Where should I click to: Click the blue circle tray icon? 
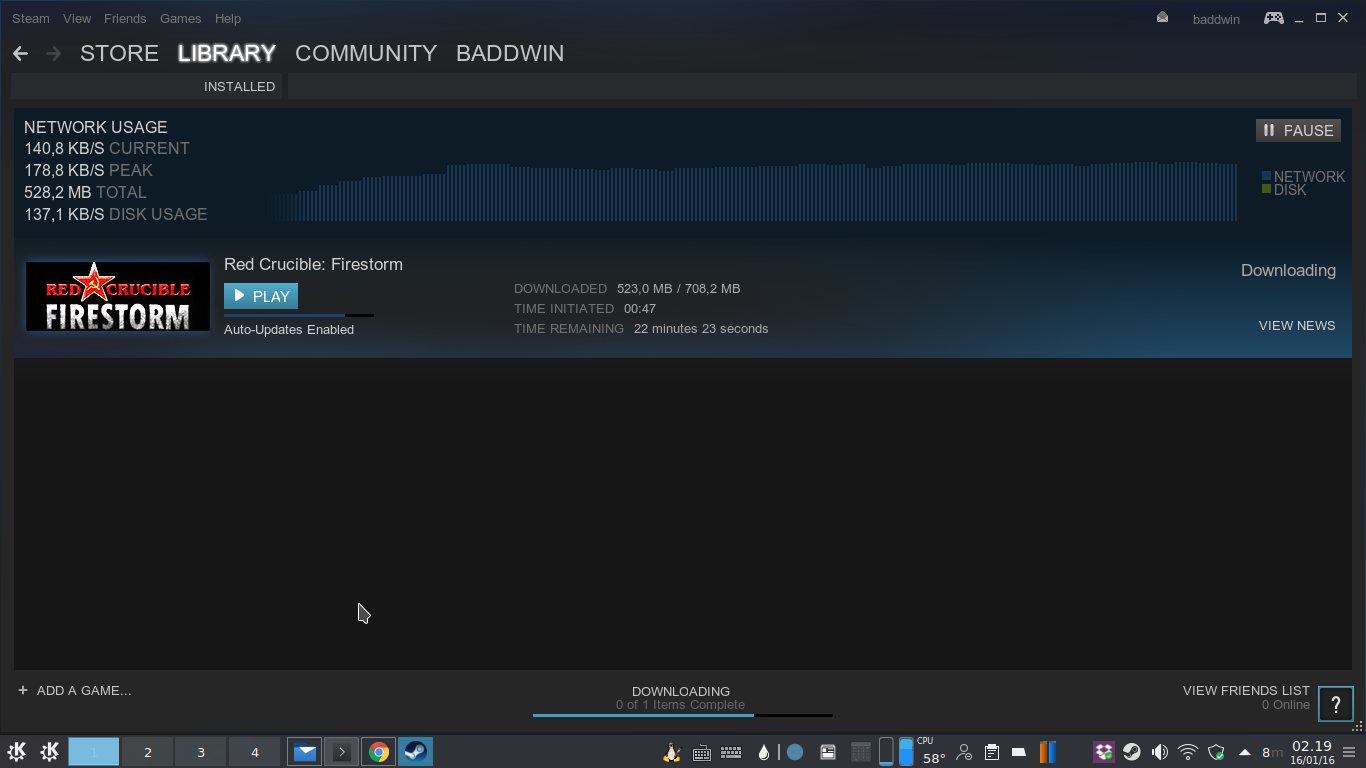795,752
